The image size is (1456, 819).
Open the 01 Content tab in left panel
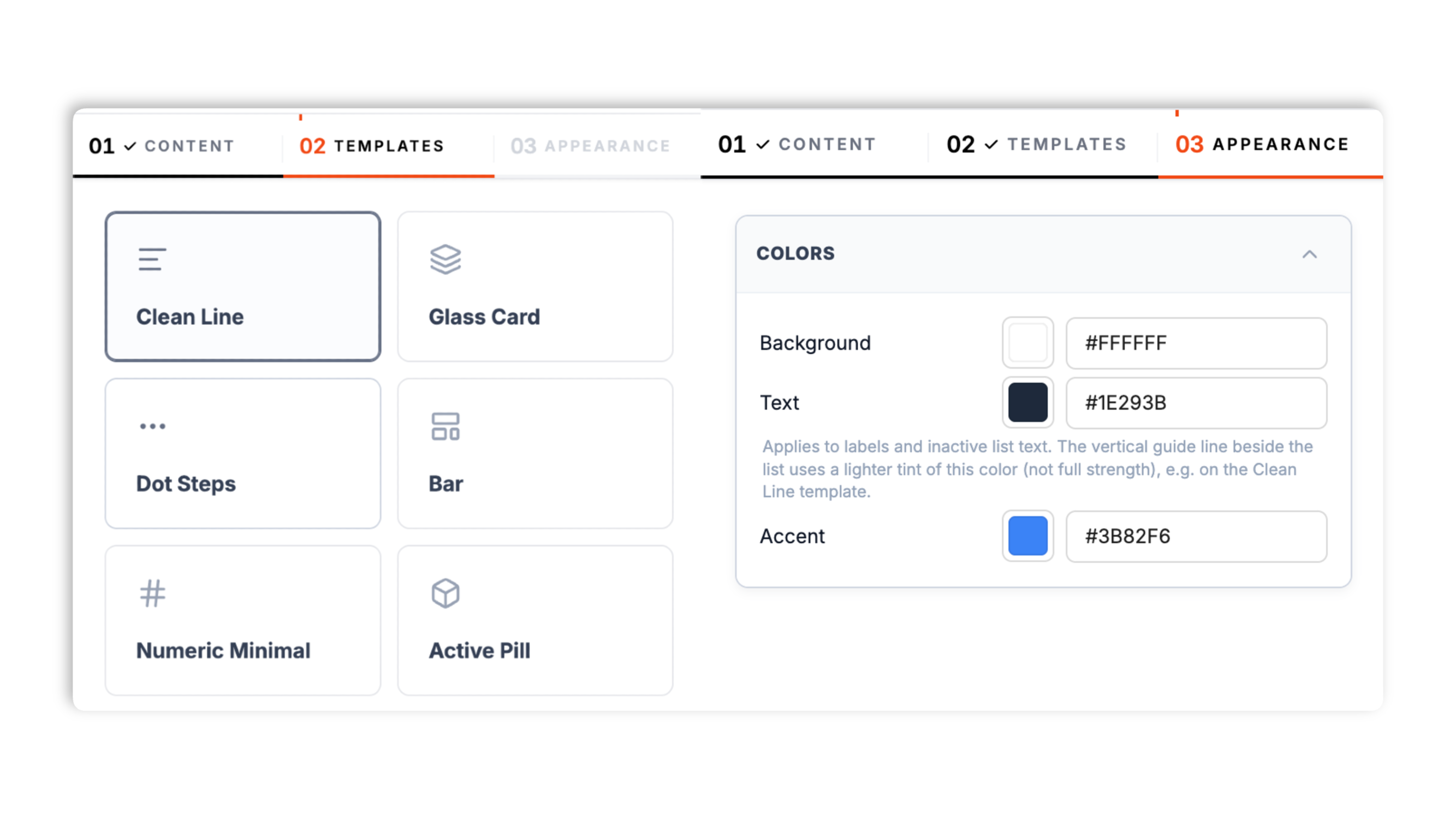pyautogui.click(x=178, y=146)
